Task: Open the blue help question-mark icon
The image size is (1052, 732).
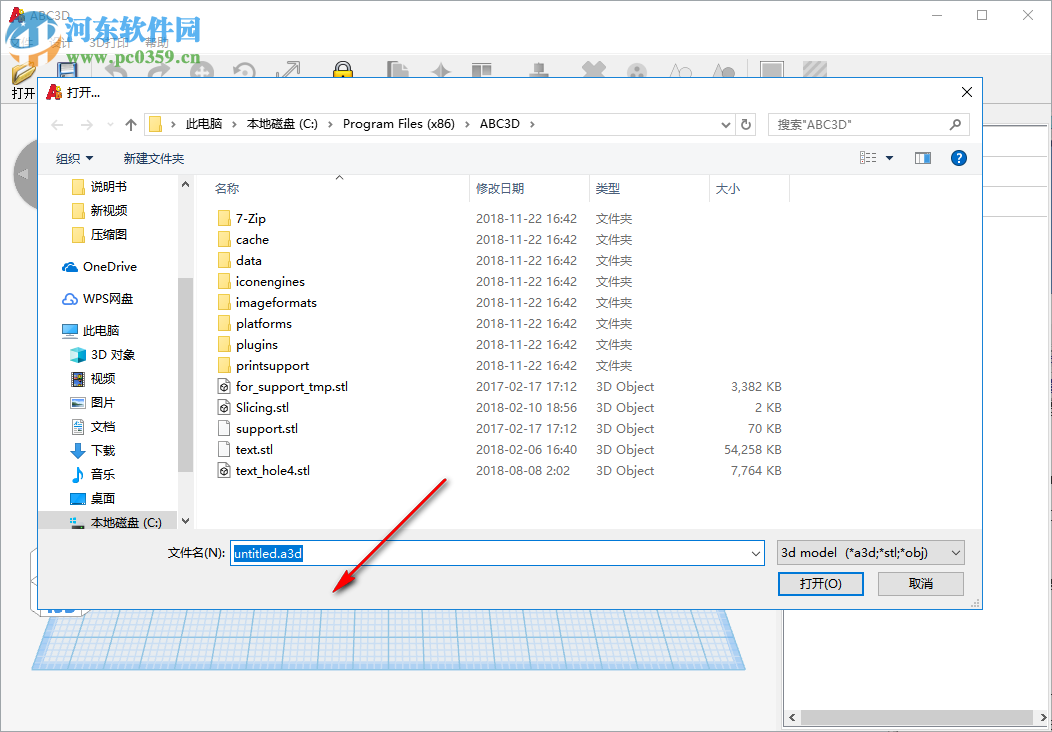Action: point(959,158)
